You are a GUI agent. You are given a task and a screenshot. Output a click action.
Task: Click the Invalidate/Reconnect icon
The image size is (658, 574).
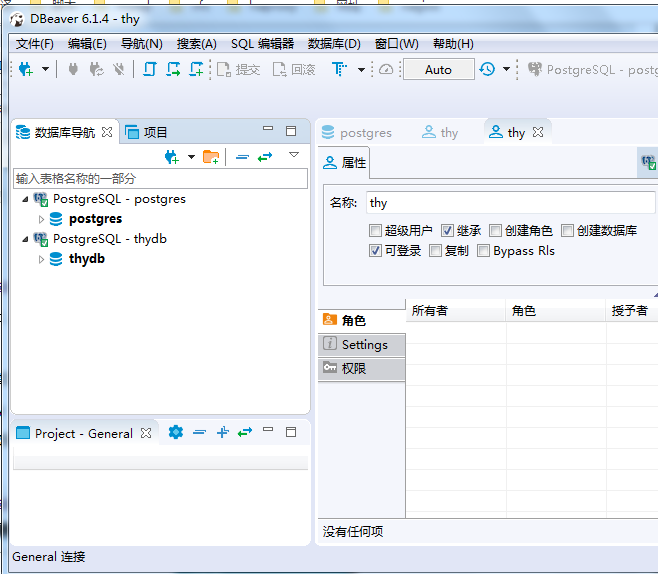pos(97,69)
